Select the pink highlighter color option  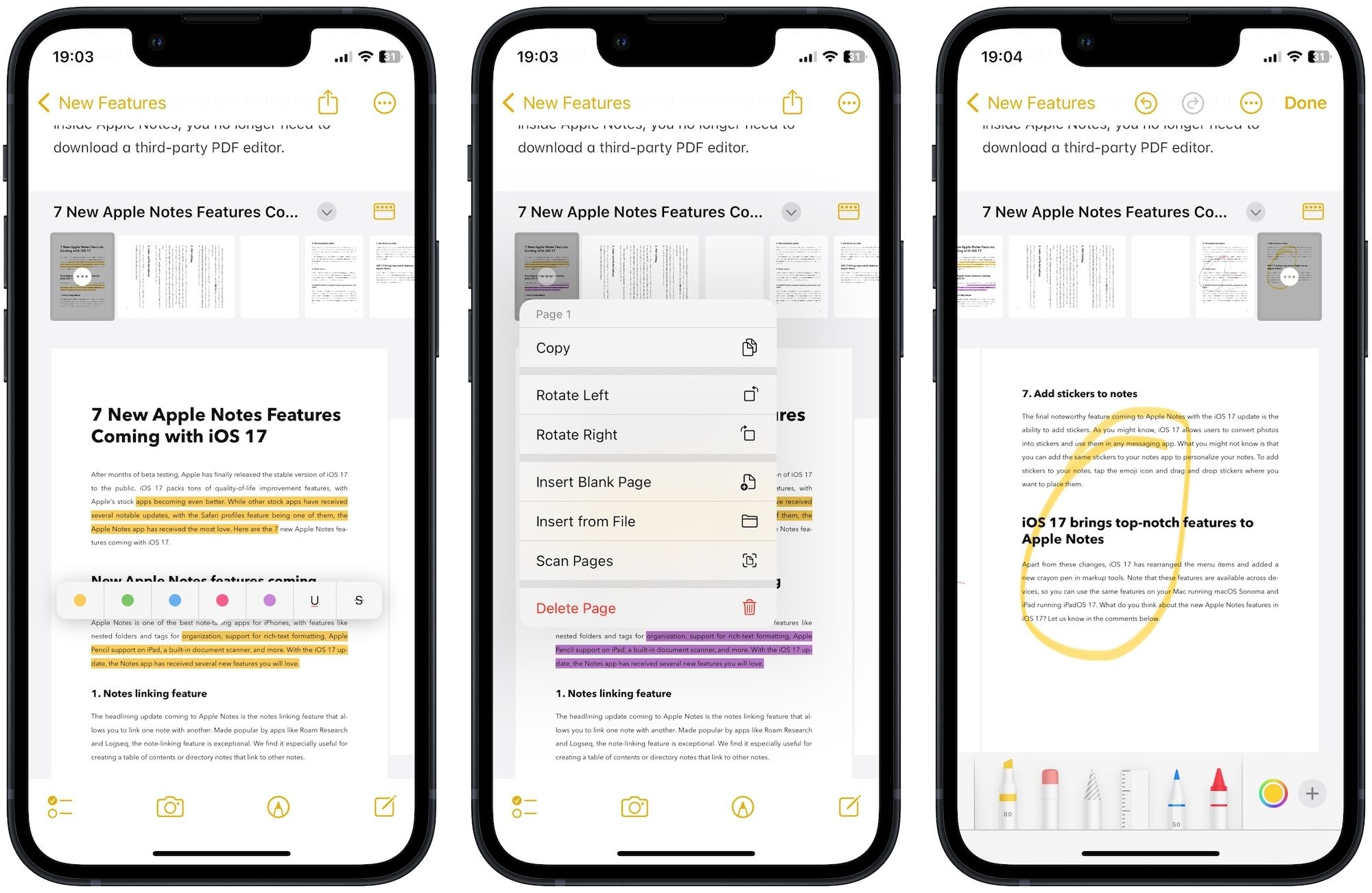pos(219,599)
